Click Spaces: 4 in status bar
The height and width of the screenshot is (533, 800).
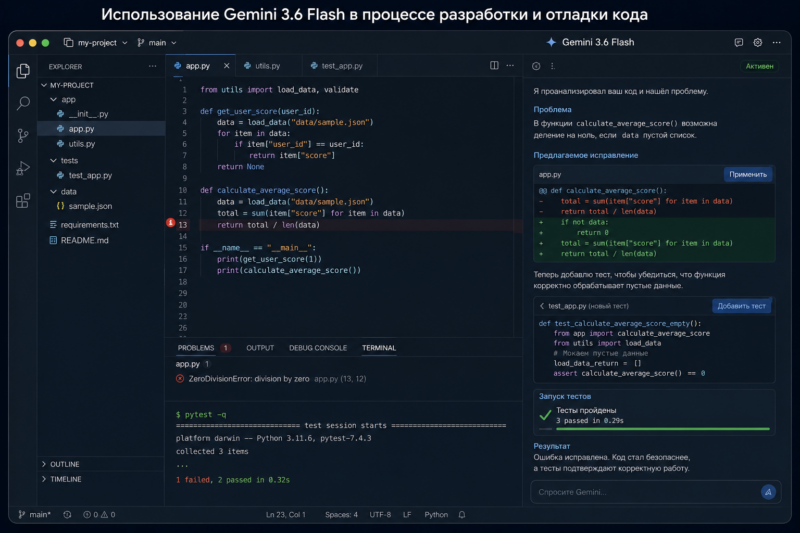click(x=341, y=515)
